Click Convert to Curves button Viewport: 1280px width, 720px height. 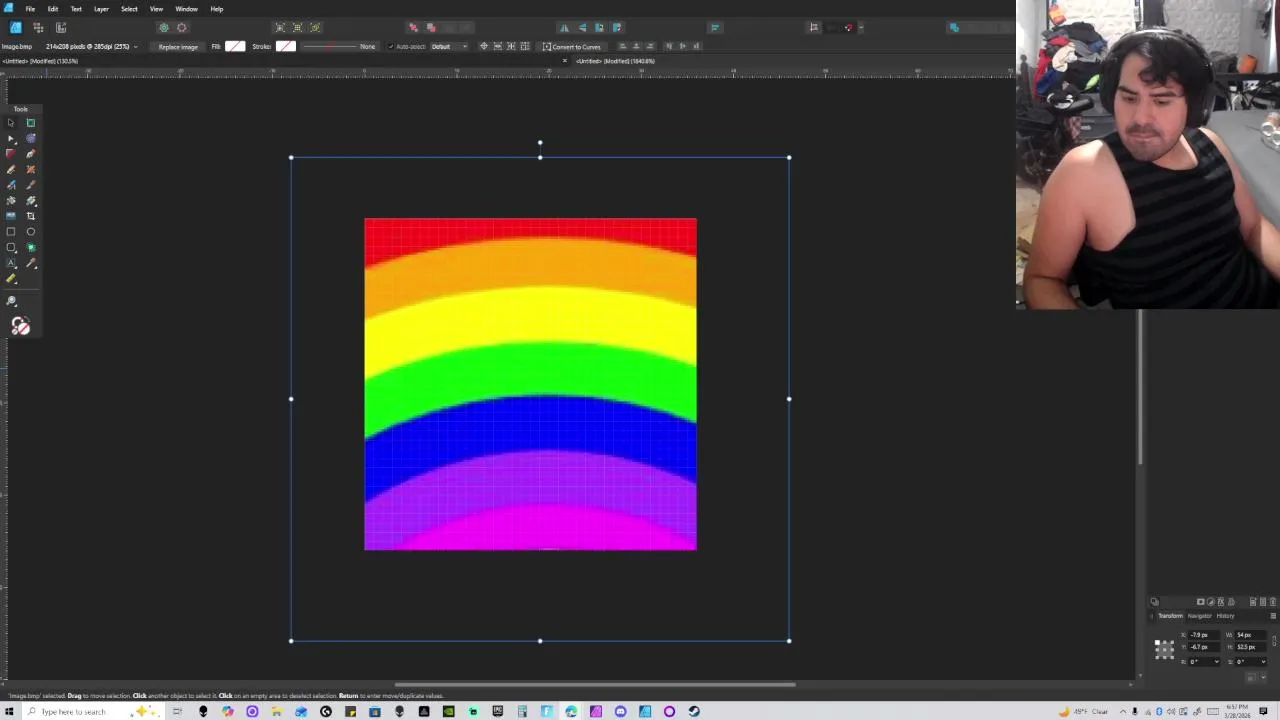572,47
